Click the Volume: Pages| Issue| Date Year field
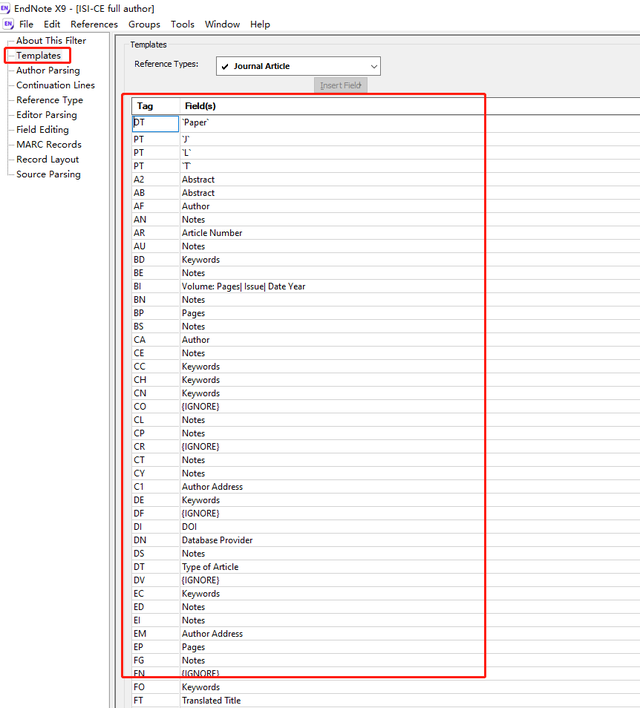Viewport: 640px width, 708px height. point(410,287)
